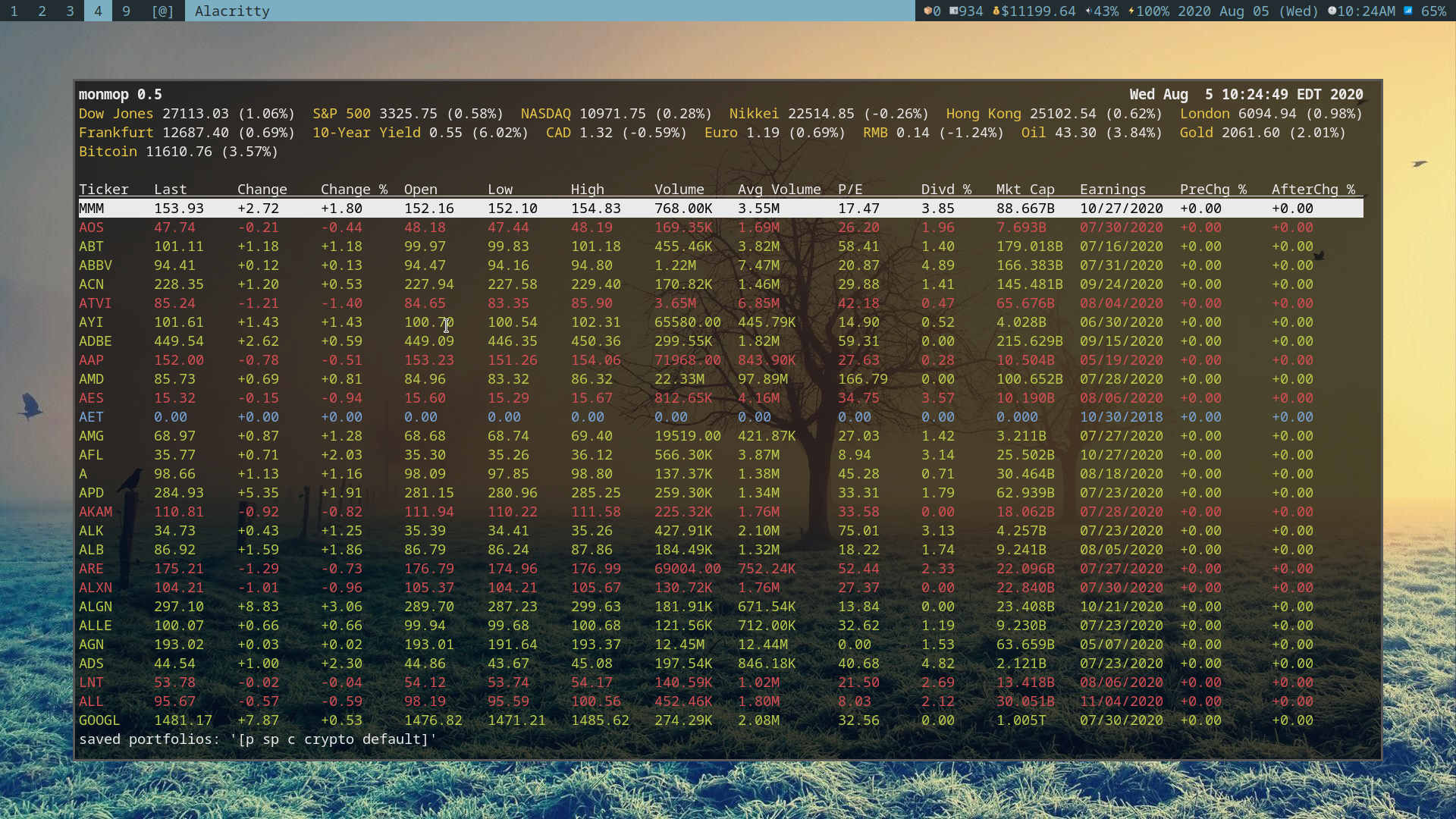1456x819 pixels.
Task: Click the Bitcoin index price
Action: coord(179,151)
